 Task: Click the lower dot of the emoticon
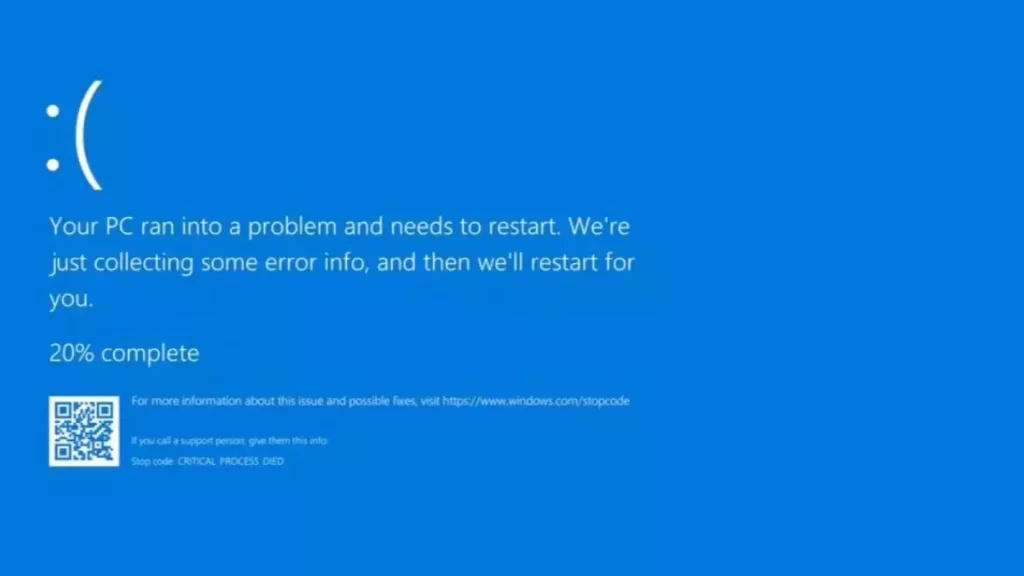[53, 164]
